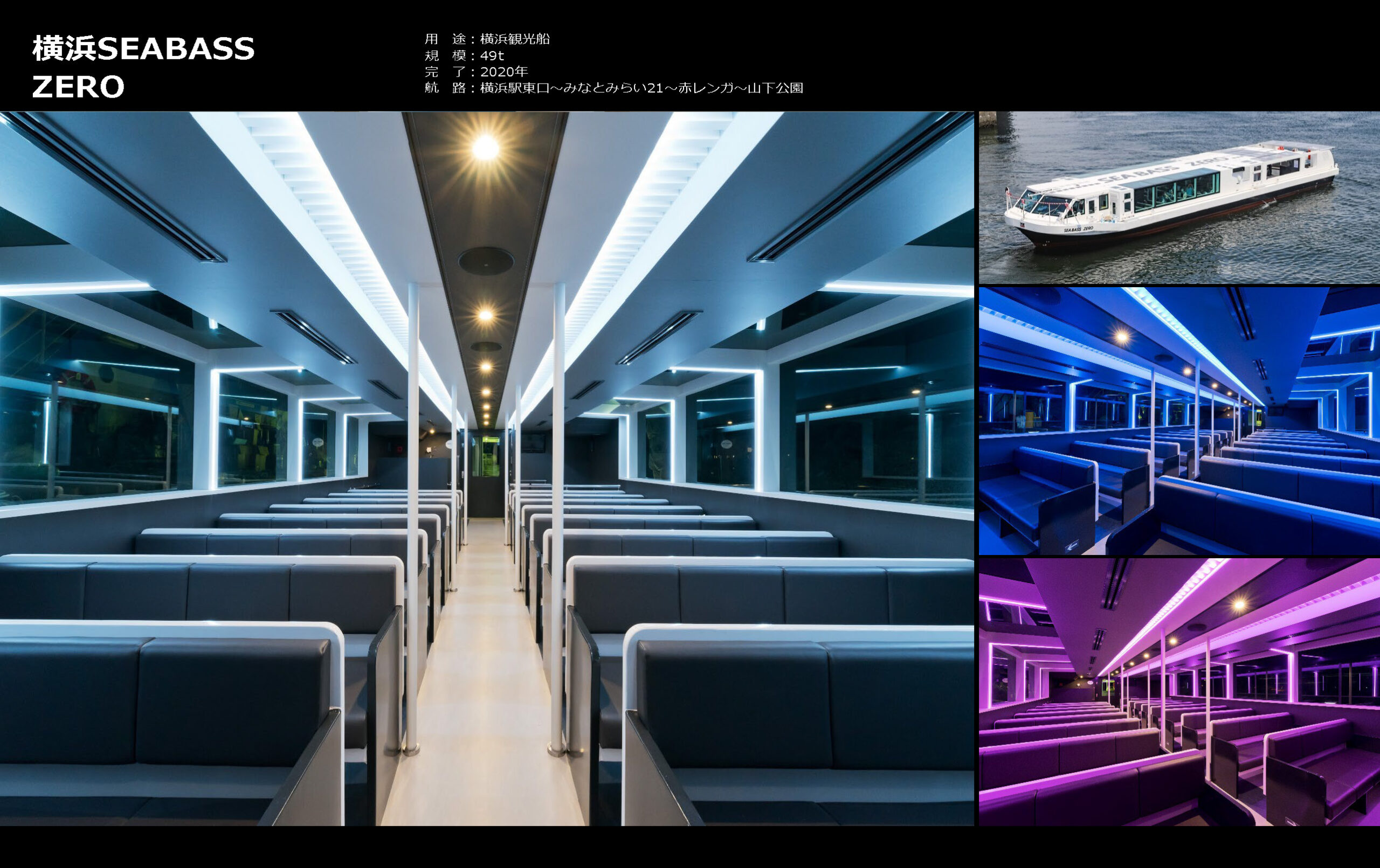Click the 航路 route description line

coord(613,88)
